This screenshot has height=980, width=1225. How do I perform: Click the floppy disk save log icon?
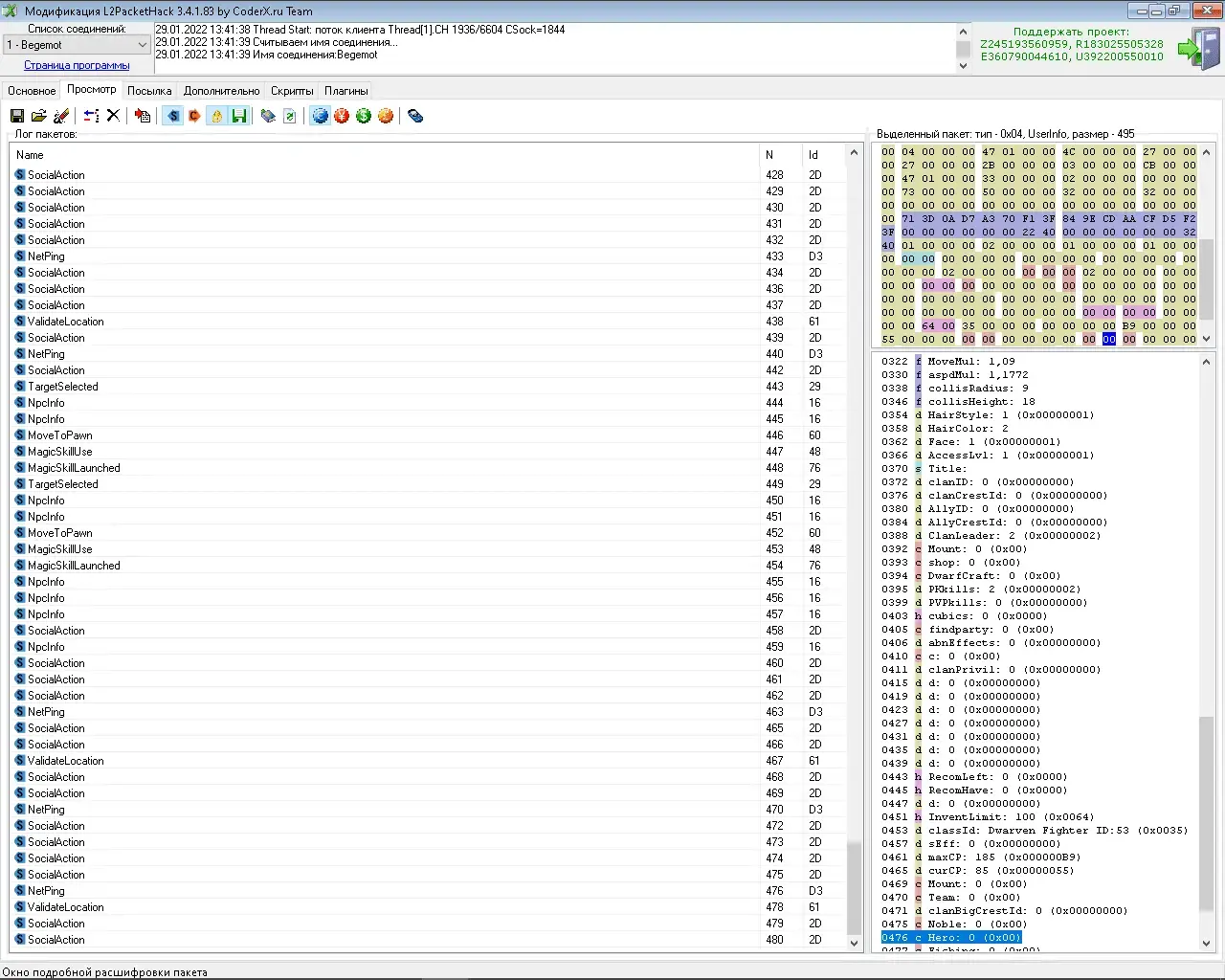tap(17, 116)
